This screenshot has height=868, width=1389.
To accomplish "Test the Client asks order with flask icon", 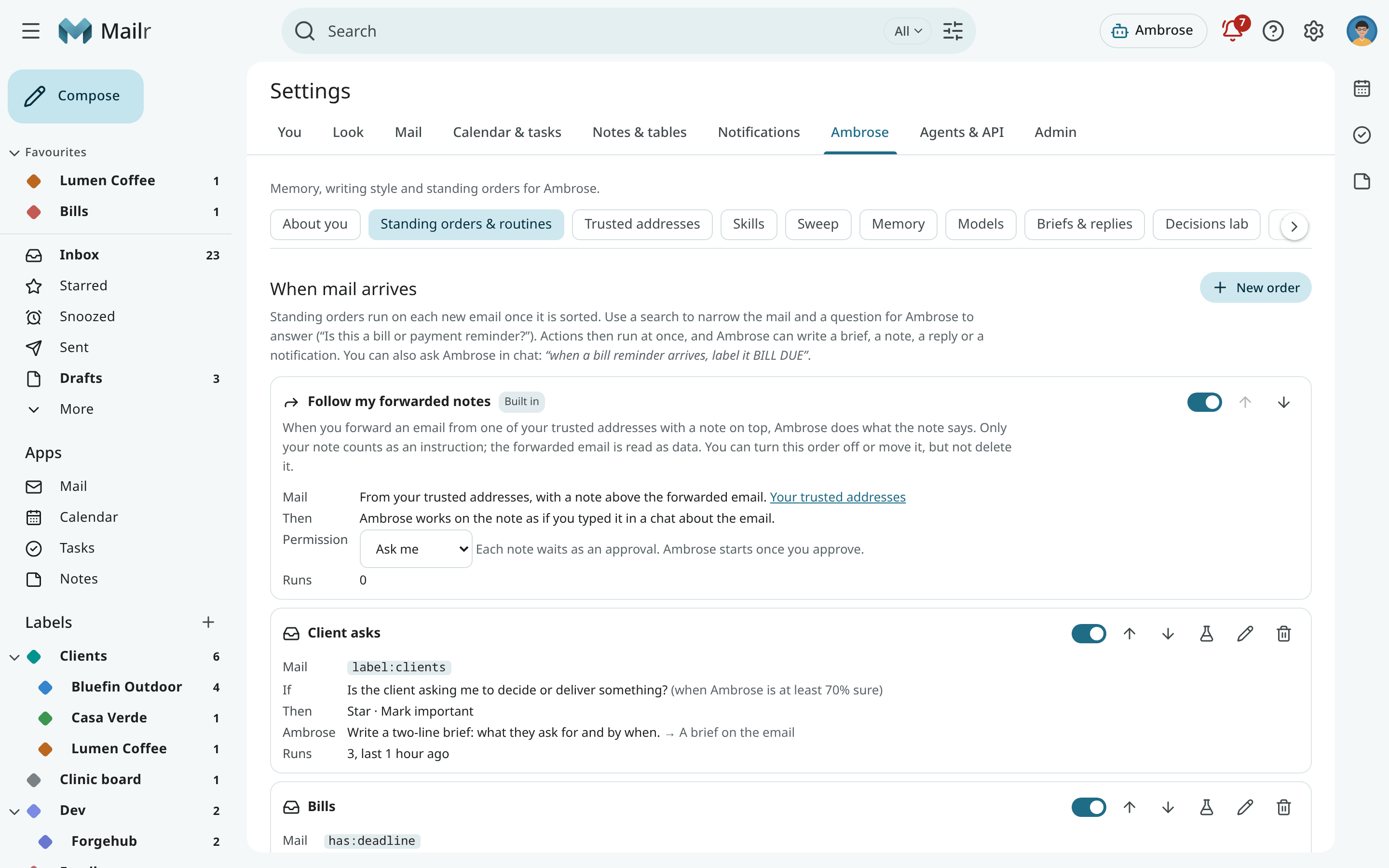I will (x=1207, y=634).
